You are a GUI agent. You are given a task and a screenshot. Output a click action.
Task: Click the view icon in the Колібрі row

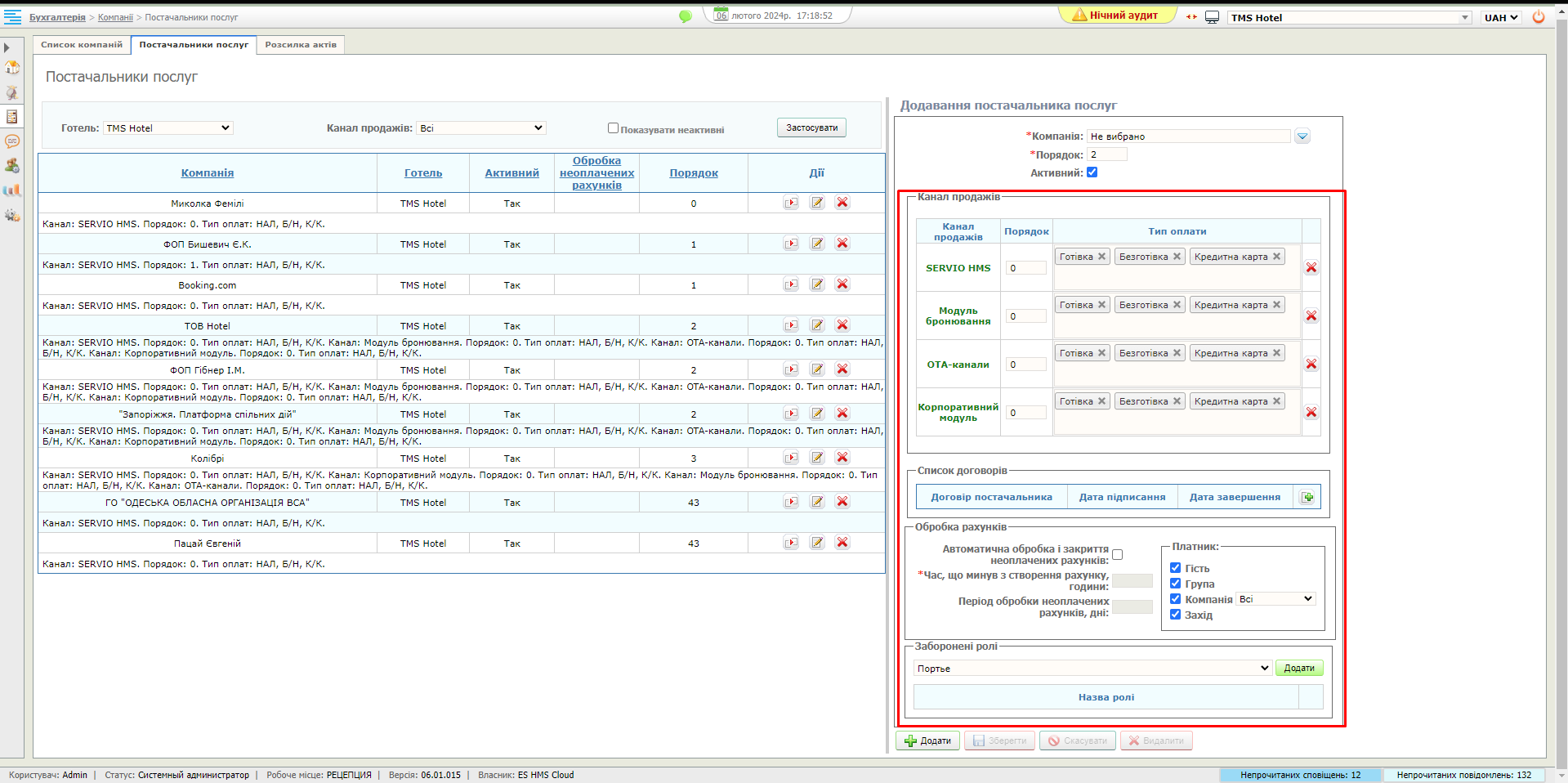tap(790, 458)
